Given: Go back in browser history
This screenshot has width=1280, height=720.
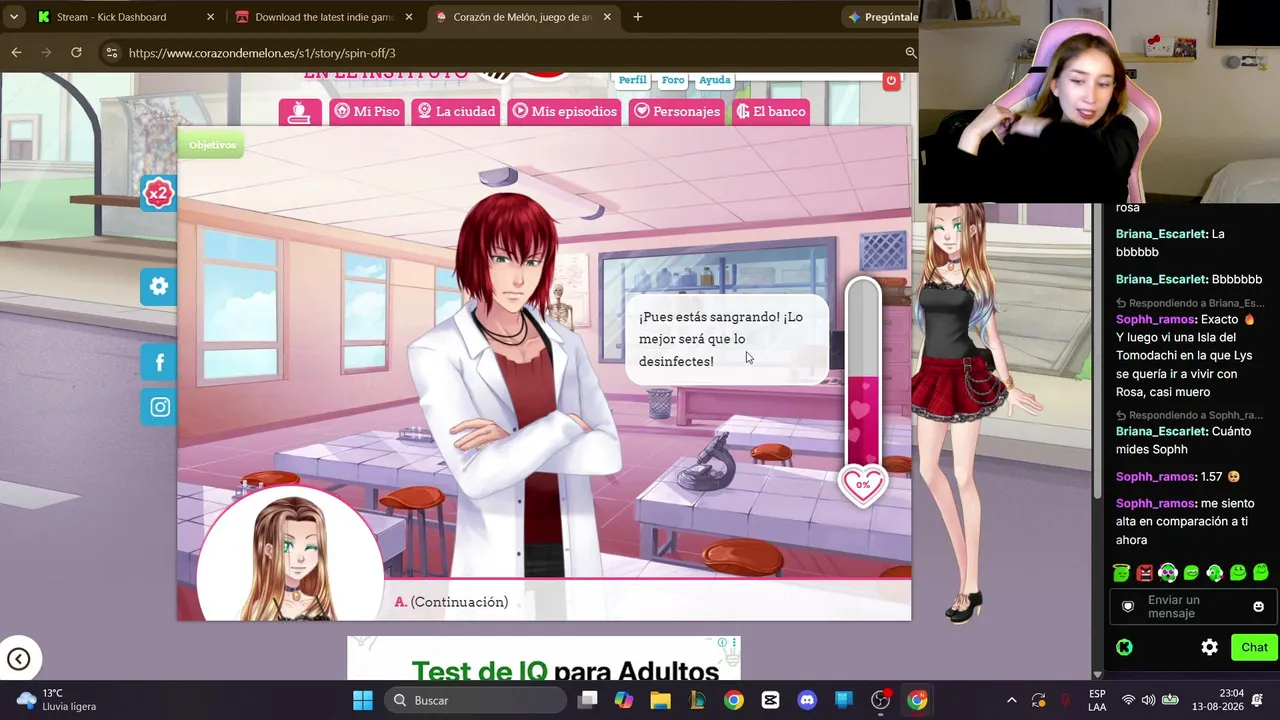Looking at the screenshot, I should pyautogui.click(x=17, y=52).
